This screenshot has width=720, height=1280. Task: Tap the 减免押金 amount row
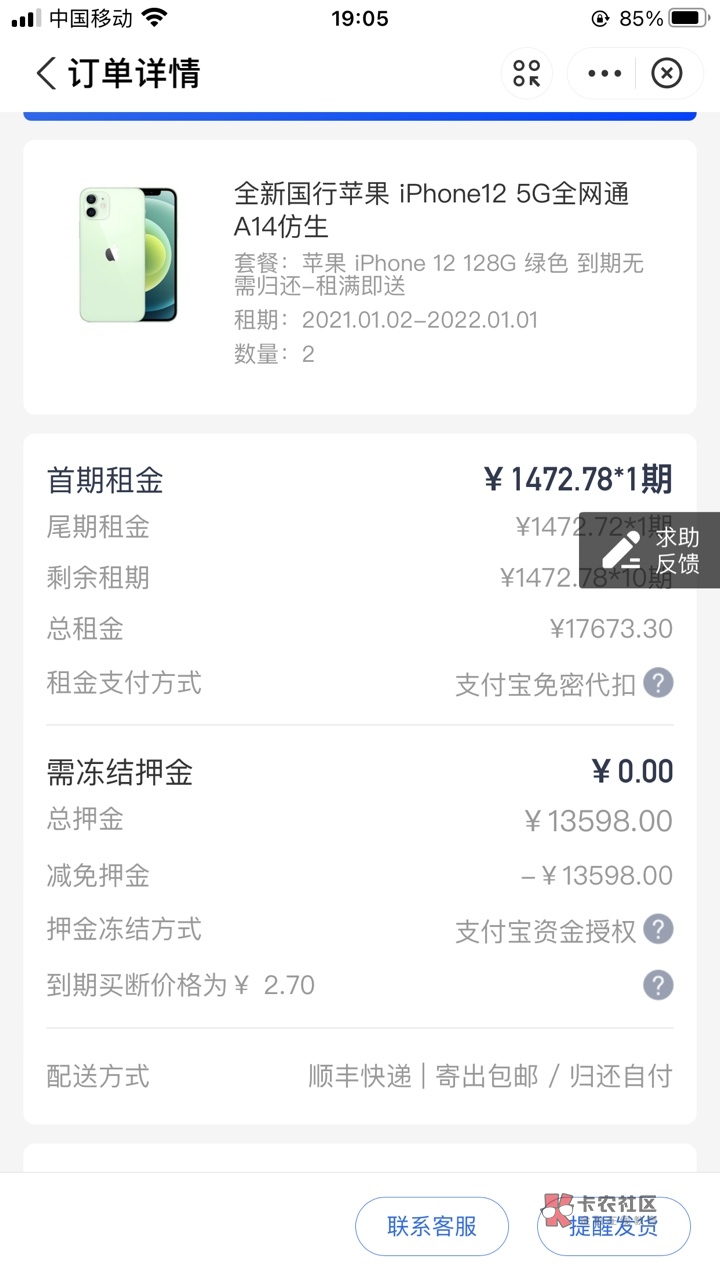(x=360, y=876)
